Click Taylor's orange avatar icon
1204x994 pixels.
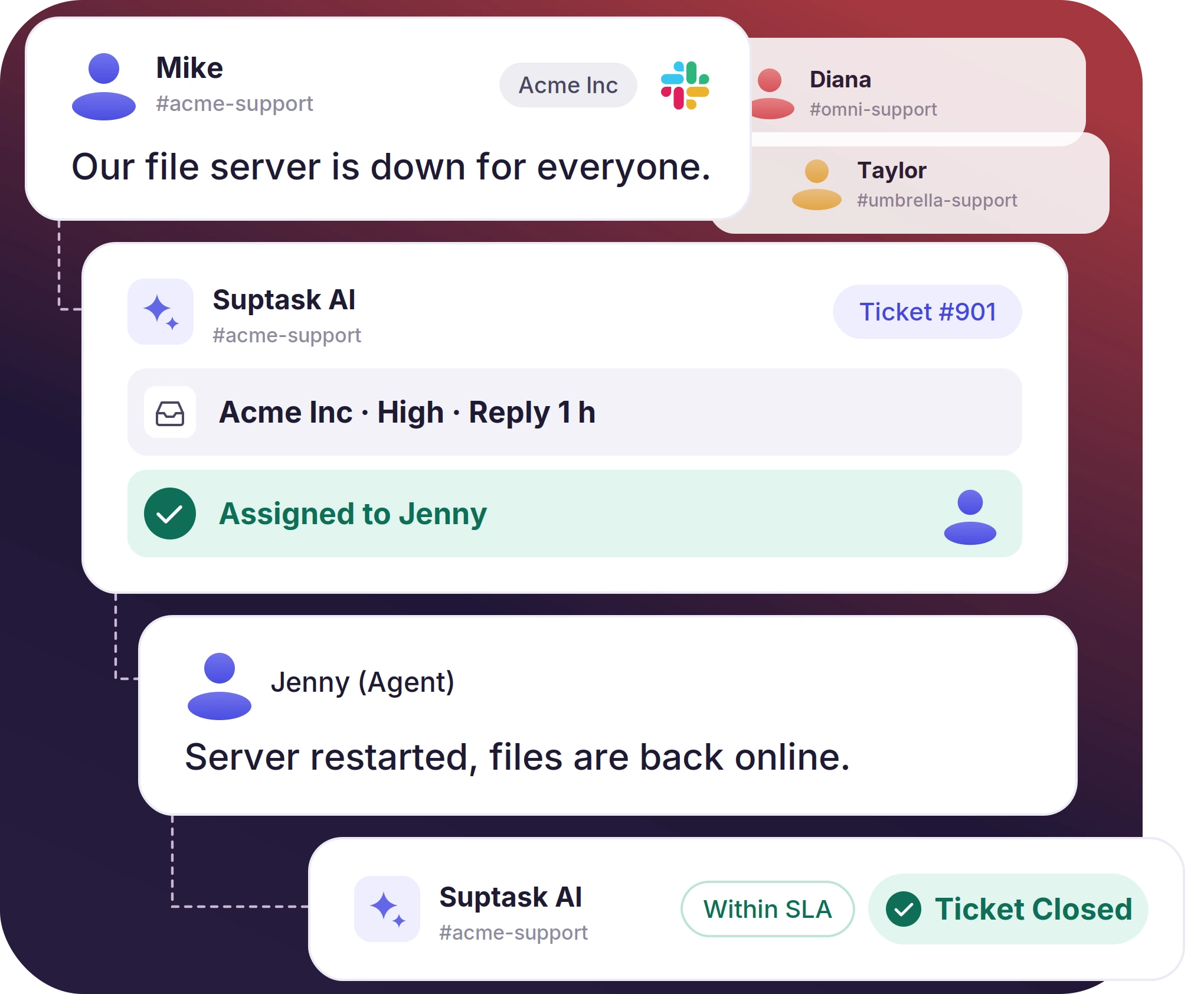point(817,185)
